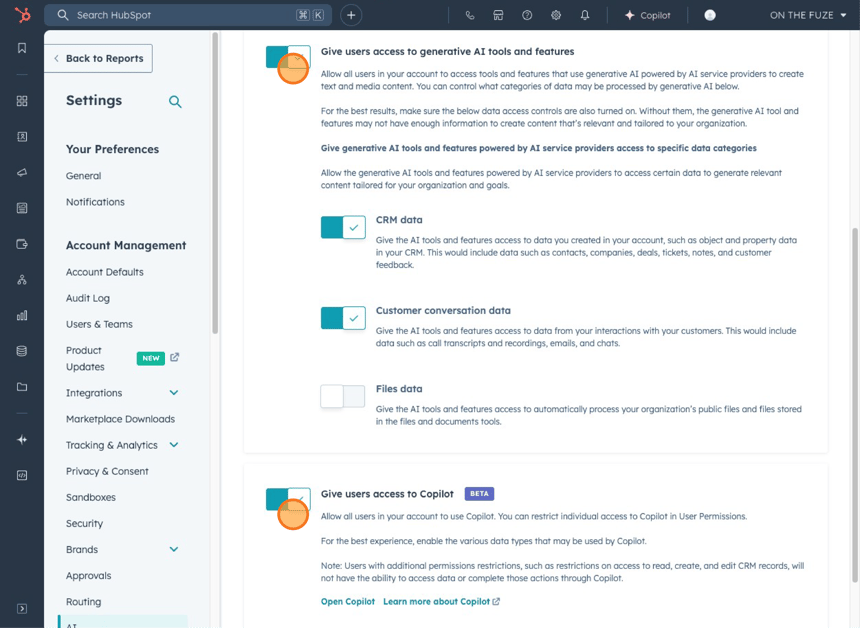Expand the Tracking & Analytics chevron

pos(174,445)
